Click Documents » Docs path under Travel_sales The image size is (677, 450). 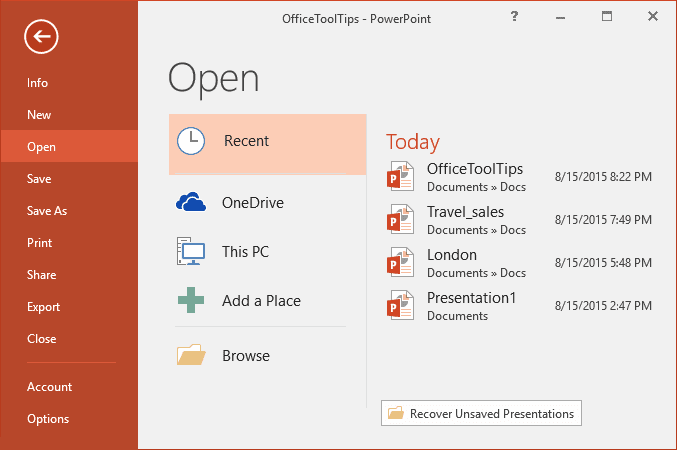pos(476,230)
